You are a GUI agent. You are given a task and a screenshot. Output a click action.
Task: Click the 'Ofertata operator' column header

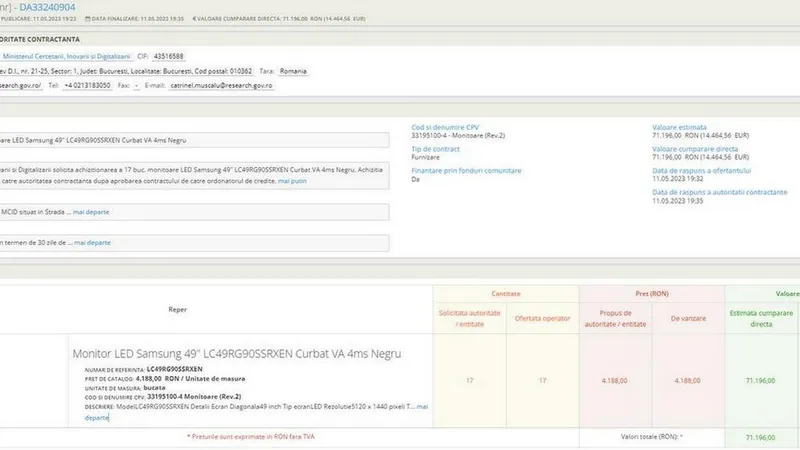(x=542, y=318)
